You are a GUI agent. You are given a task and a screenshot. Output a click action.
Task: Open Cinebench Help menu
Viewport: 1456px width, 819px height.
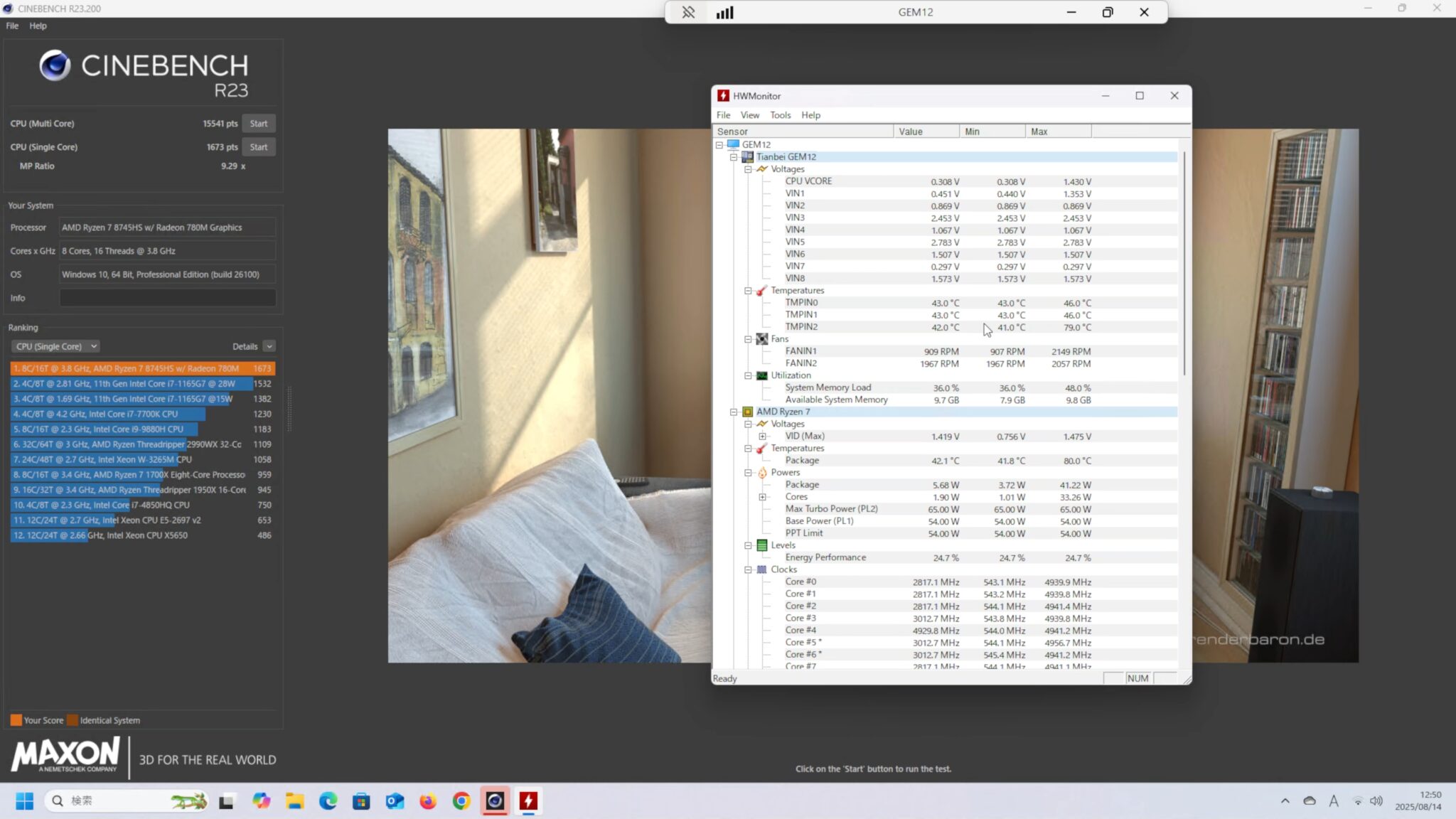coord(38,26)
